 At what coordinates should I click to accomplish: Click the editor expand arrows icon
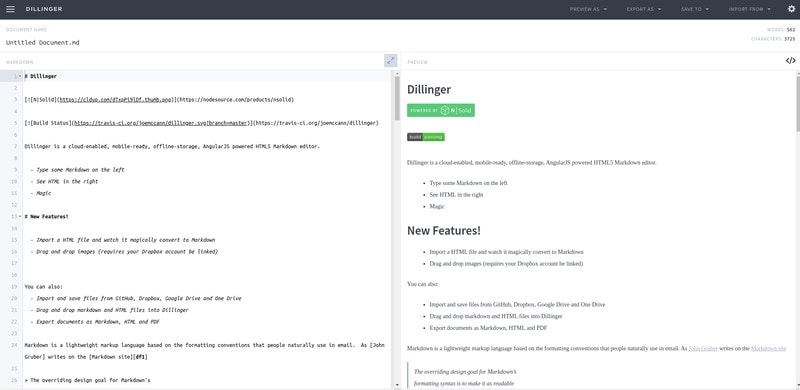tap(391, 61)
